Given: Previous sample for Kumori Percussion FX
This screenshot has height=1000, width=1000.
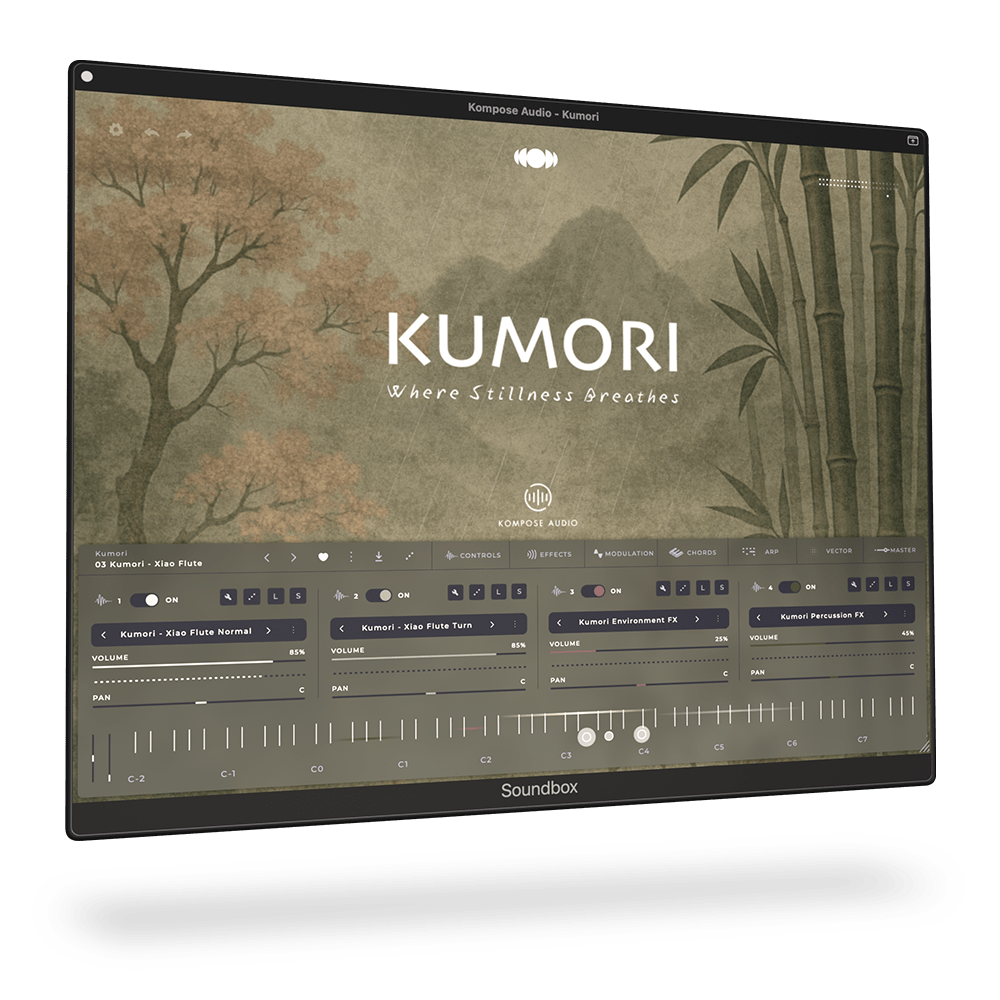Looking at the screenshot, I should pyautogui.click(x=758, y=617).
